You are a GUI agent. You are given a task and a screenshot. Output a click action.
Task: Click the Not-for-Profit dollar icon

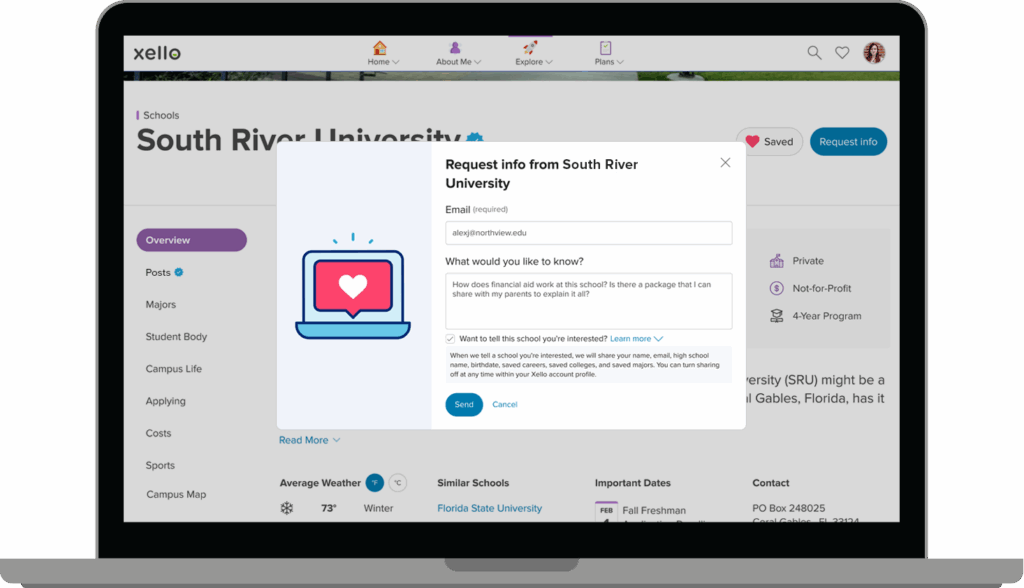[x=776, y=288]
